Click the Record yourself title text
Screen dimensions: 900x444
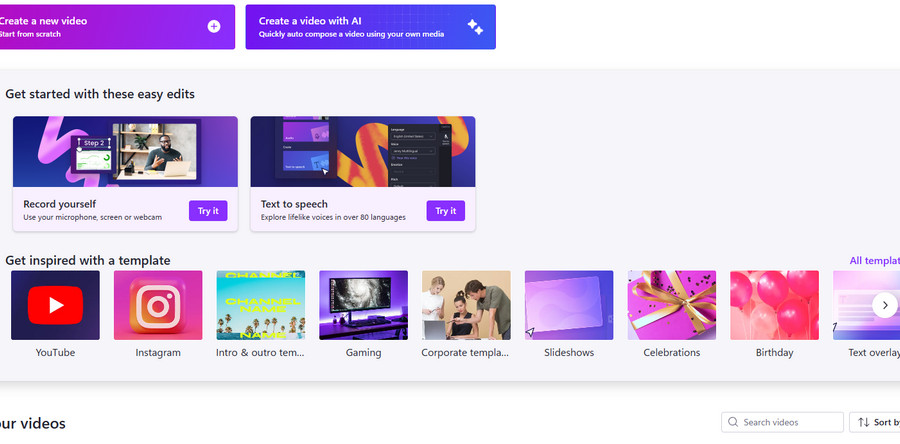coord(60,204)
